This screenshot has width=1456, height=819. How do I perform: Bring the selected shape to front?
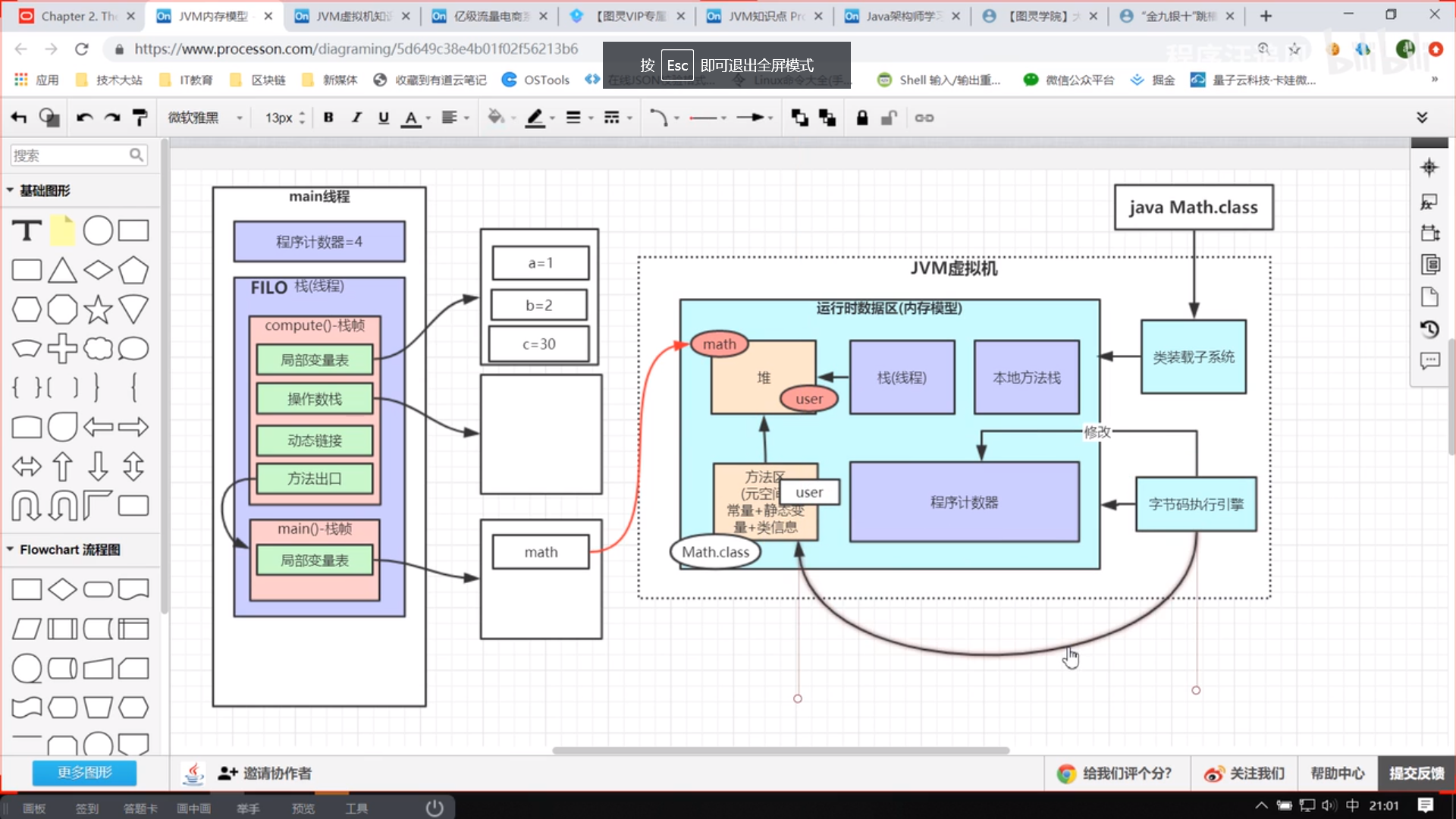[x=799, y=118]
